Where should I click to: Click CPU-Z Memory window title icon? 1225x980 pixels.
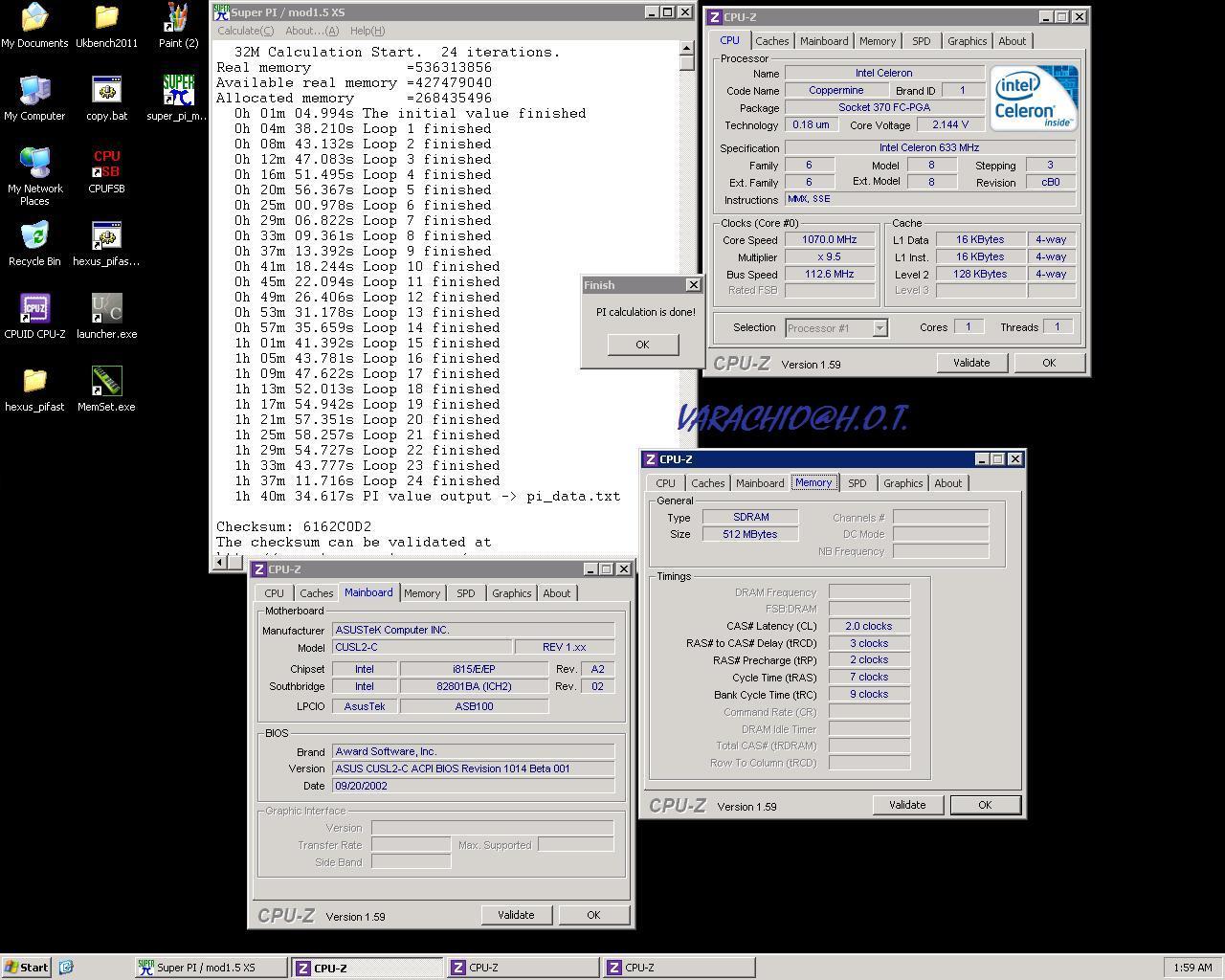(650, 459)
